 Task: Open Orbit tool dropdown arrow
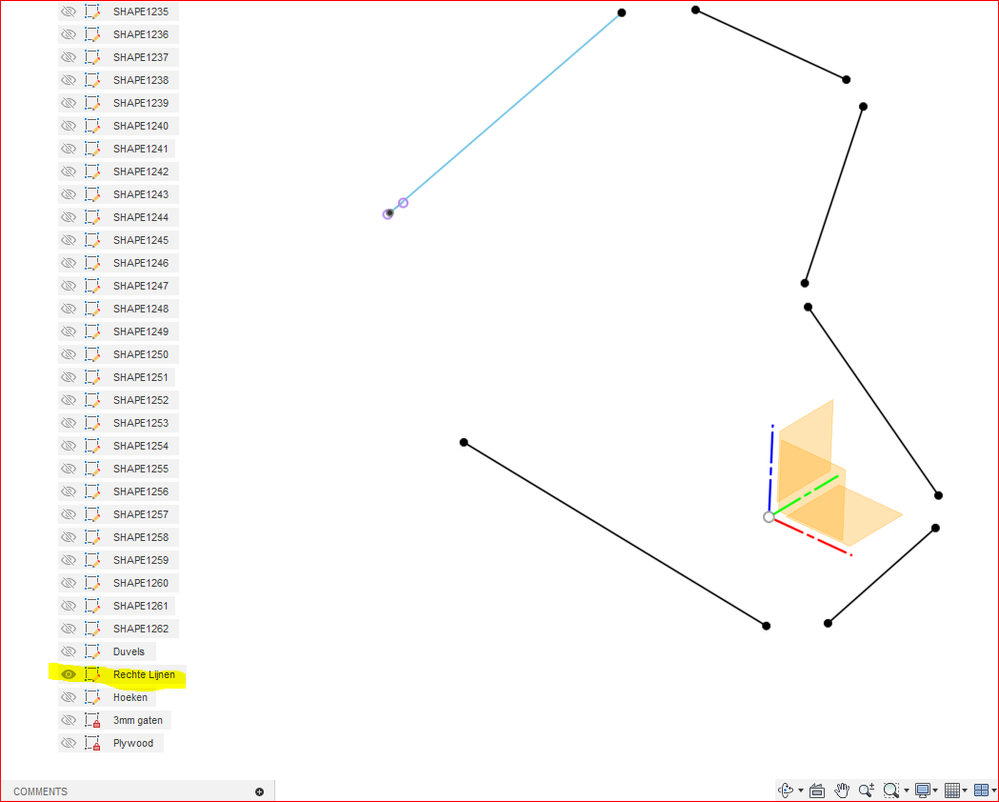pos(801,791)
